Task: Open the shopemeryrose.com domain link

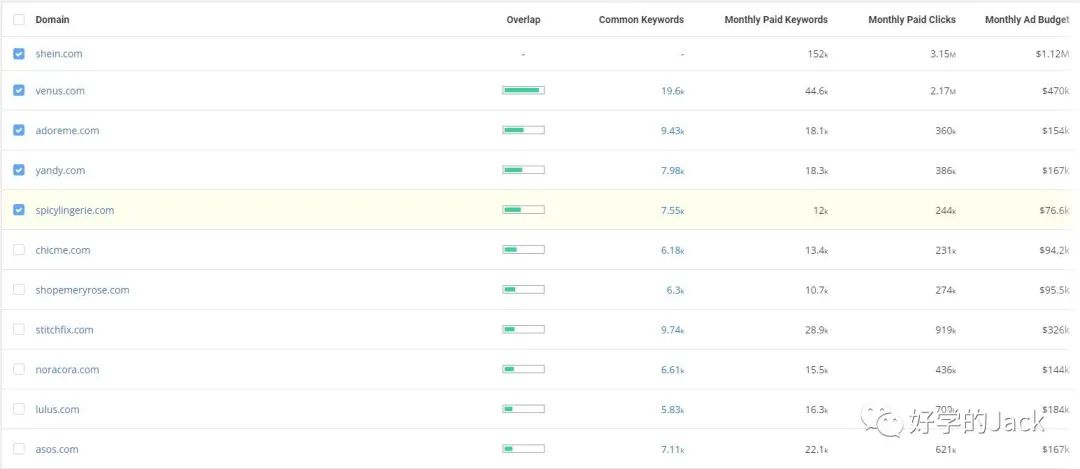Action: pos(82,290)
